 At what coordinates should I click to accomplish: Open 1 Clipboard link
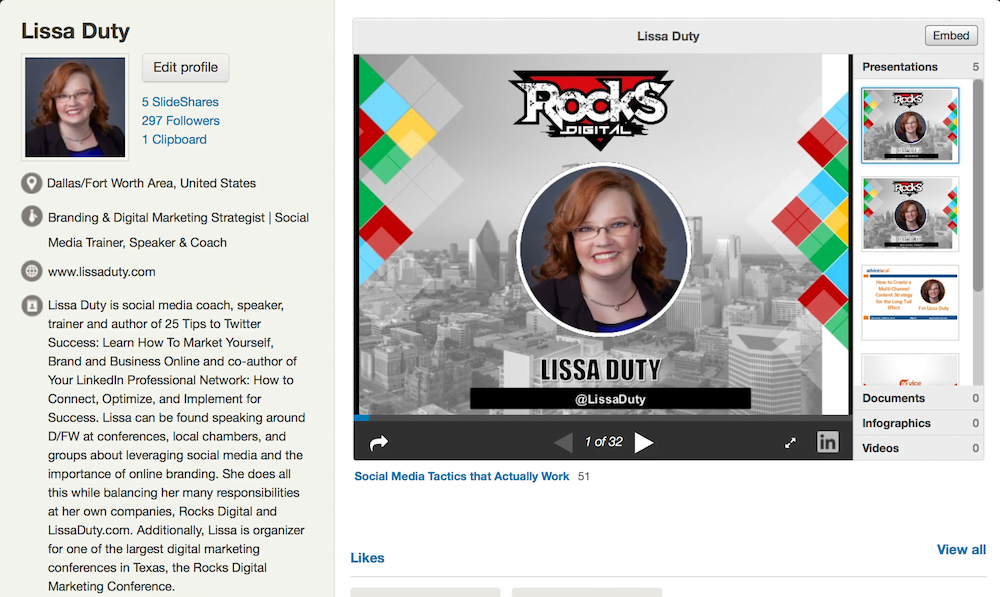174,140
